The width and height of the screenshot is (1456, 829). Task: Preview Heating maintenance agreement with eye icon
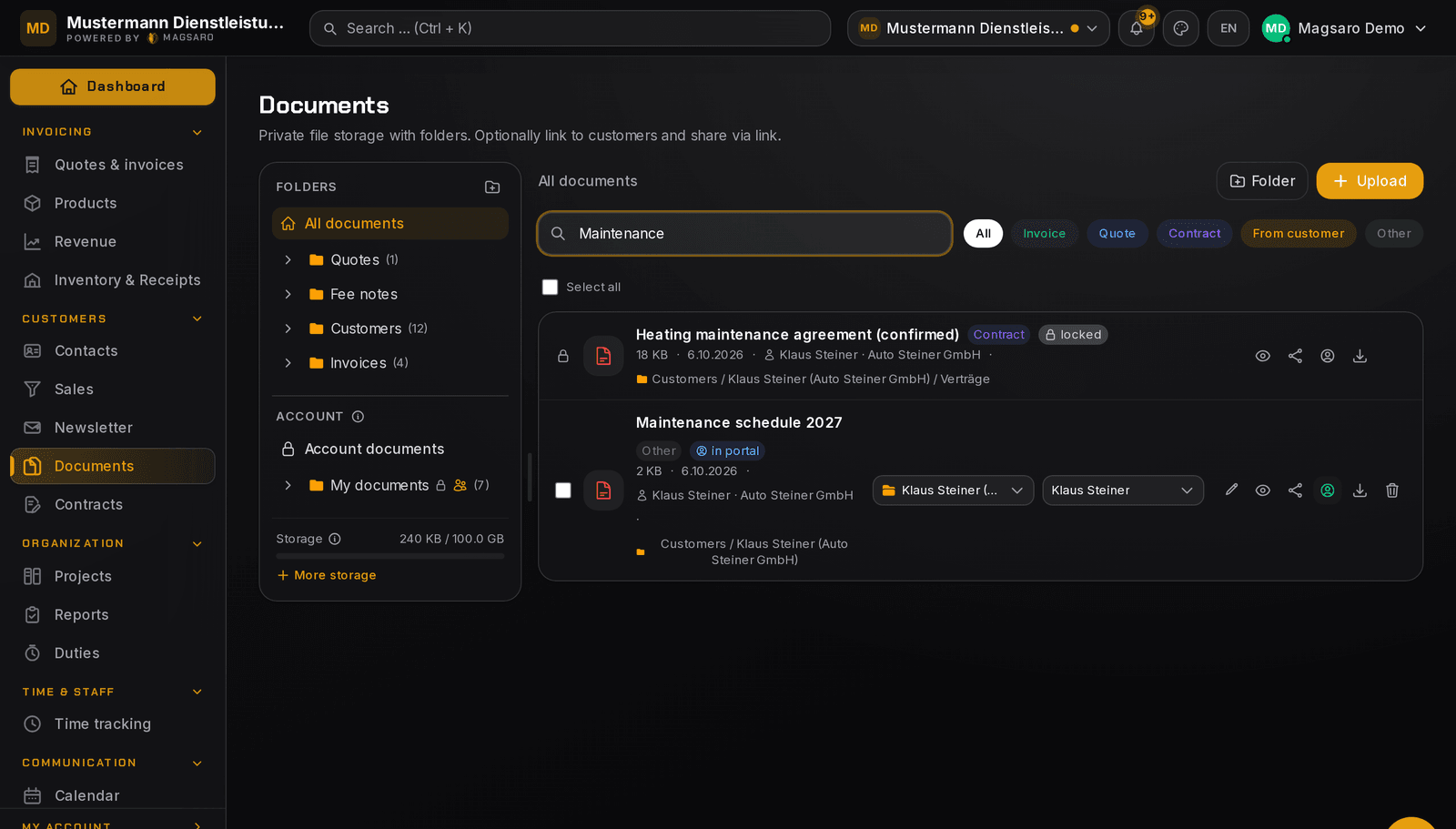pos(1262,356)
